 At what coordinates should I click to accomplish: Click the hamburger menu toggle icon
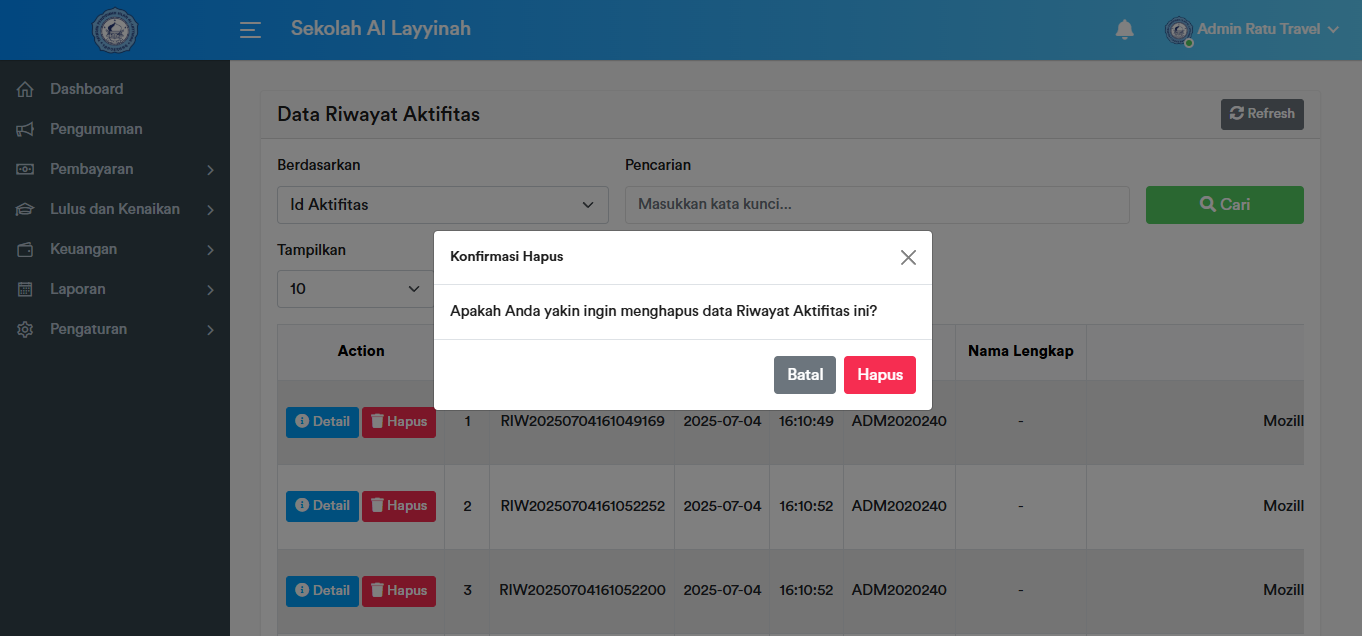[x=250, y=30]
